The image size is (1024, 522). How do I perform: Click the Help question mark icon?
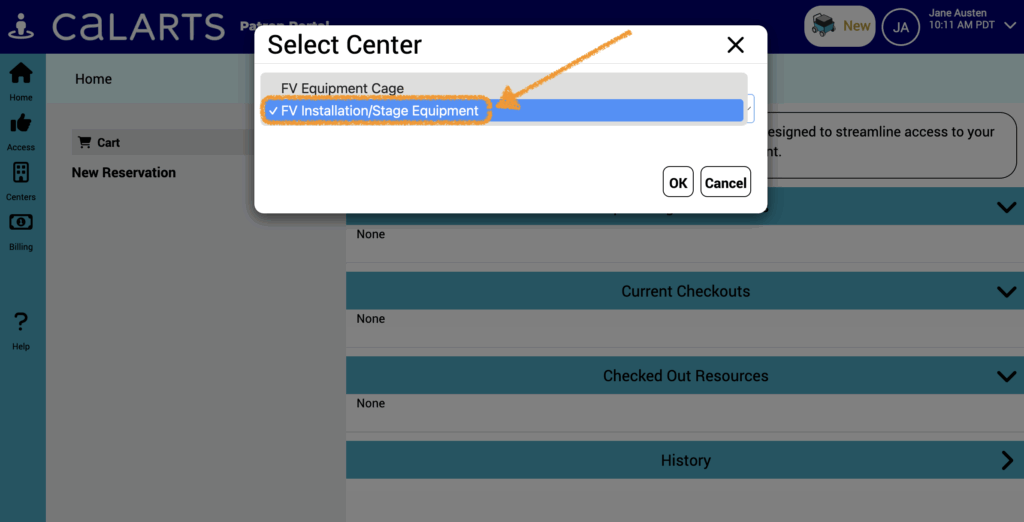click(20, 322)
